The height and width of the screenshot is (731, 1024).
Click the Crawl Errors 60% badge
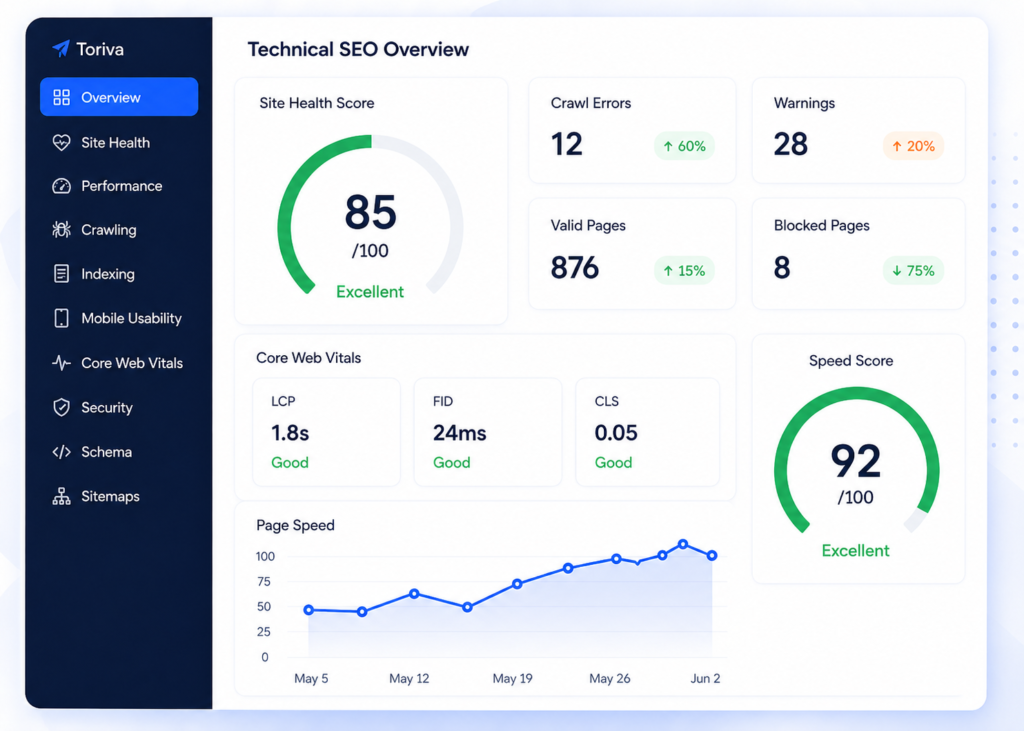tap(684, 146)
